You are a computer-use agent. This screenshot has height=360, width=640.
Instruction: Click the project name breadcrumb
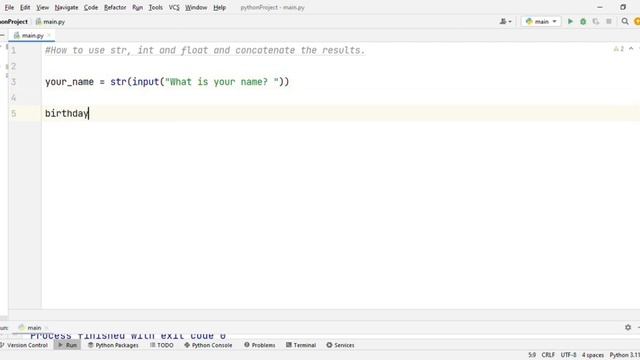pyautogui.click(x=13, y=22)
